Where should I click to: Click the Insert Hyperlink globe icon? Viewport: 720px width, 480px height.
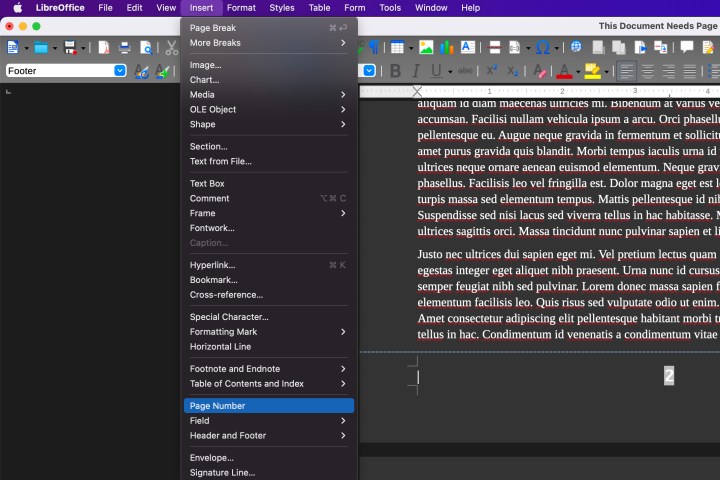point(576,46)
